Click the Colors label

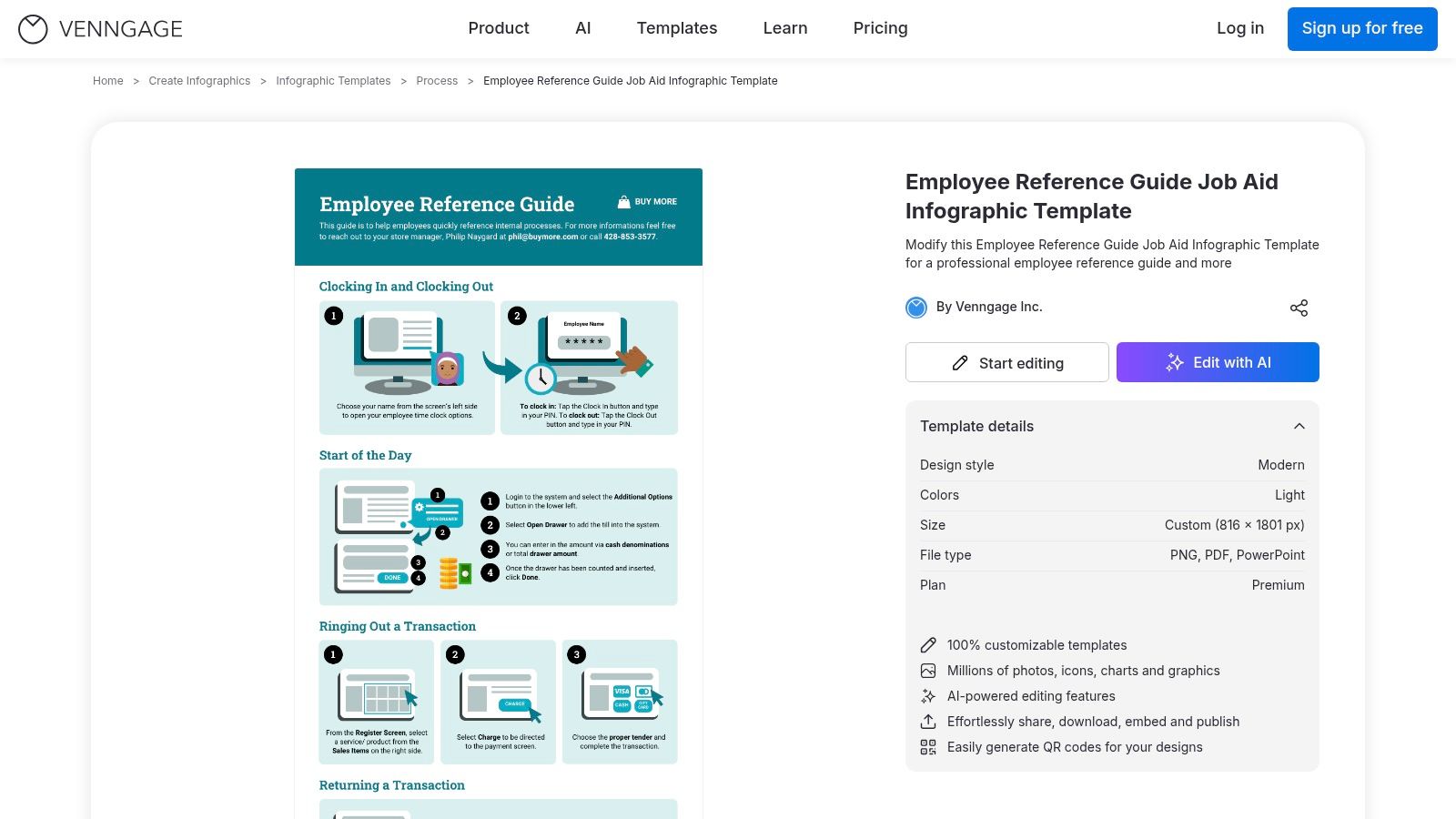tap(939, 495)
